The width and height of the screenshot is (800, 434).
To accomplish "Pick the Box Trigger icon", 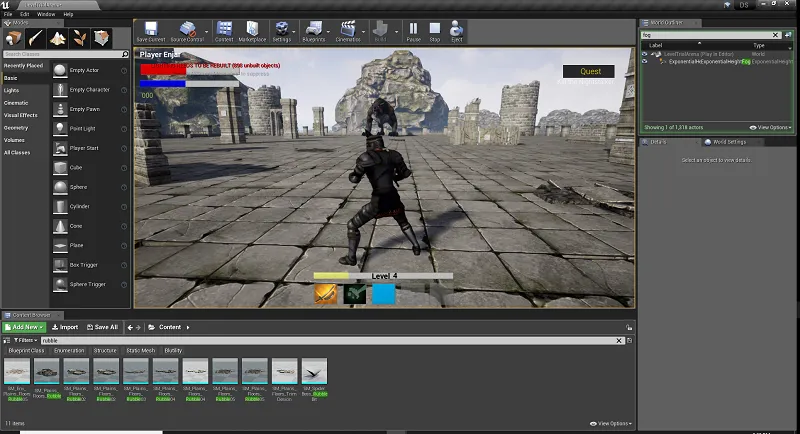I will pos(60,265).
